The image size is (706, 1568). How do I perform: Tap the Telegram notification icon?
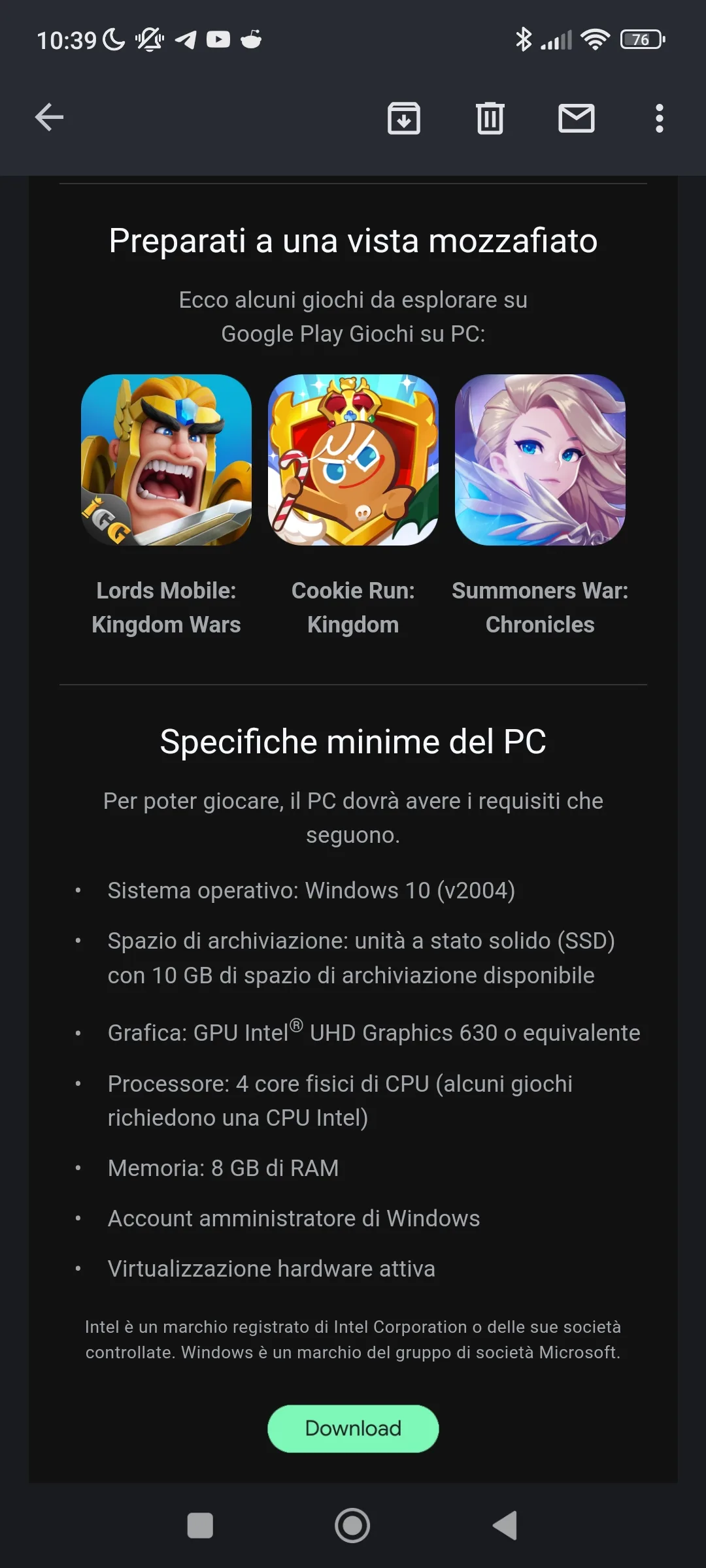pyautogui.click(x=186, y=40)
